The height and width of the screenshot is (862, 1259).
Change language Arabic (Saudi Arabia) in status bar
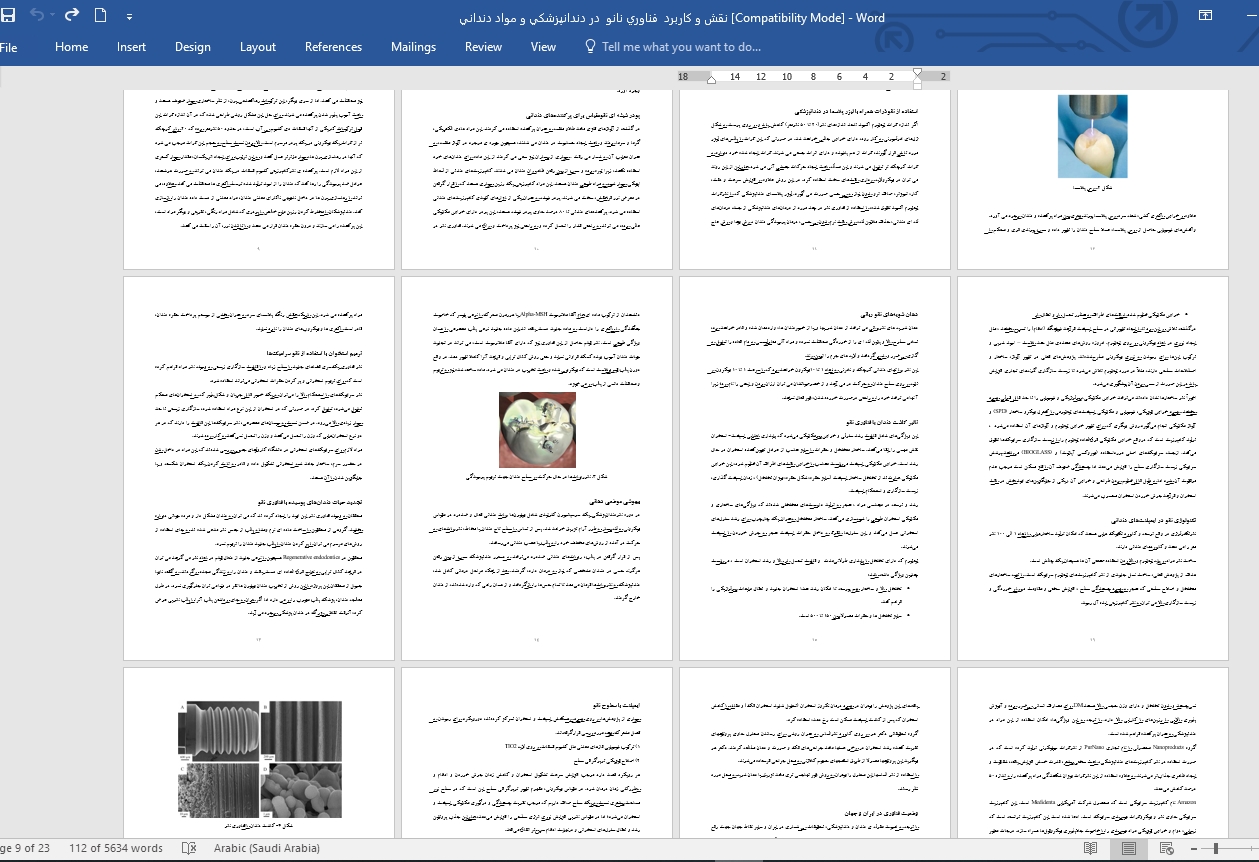click(267, 848)
